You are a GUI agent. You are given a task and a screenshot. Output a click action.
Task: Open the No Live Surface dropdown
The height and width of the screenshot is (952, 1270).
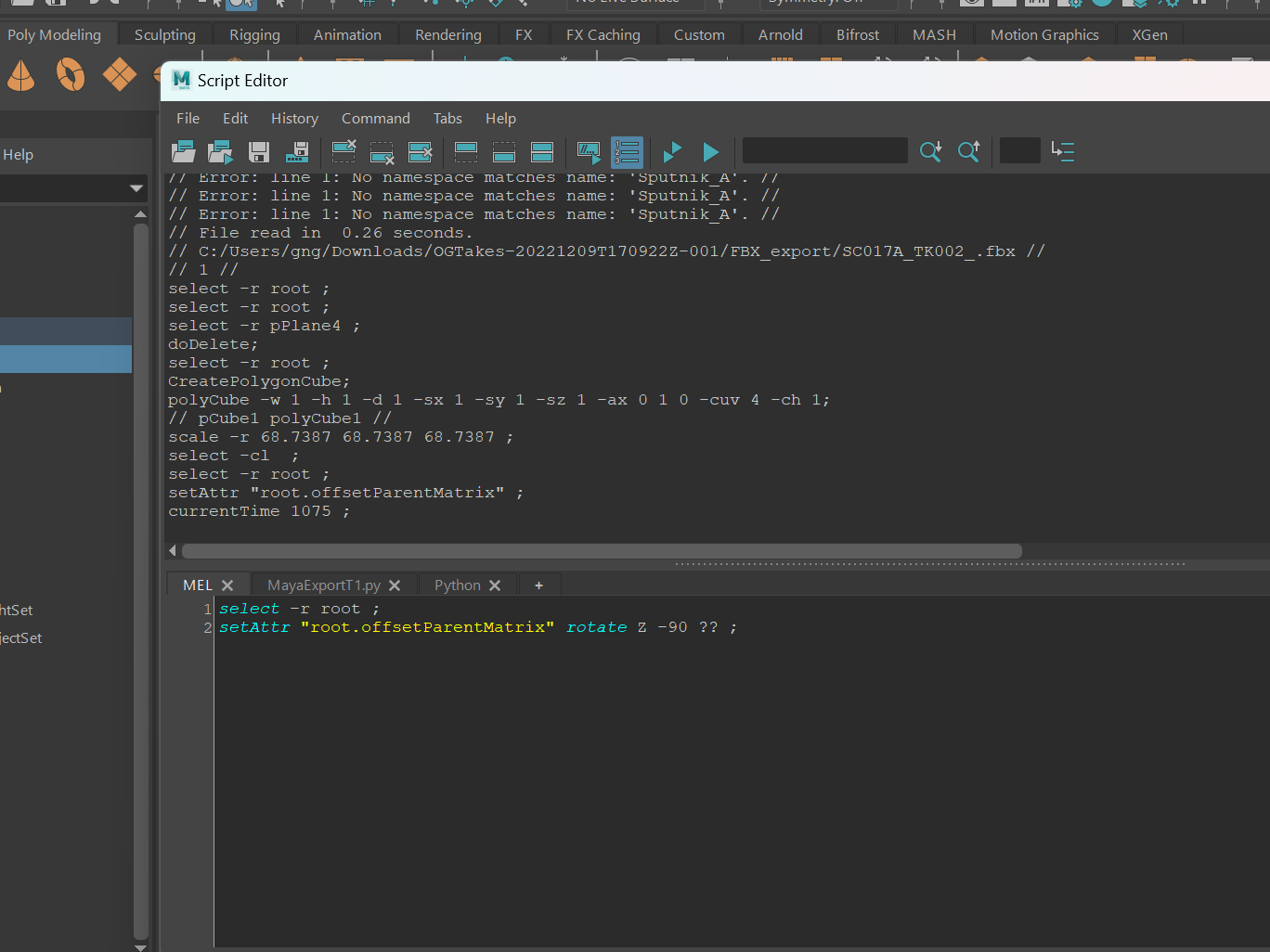point(634,3)
